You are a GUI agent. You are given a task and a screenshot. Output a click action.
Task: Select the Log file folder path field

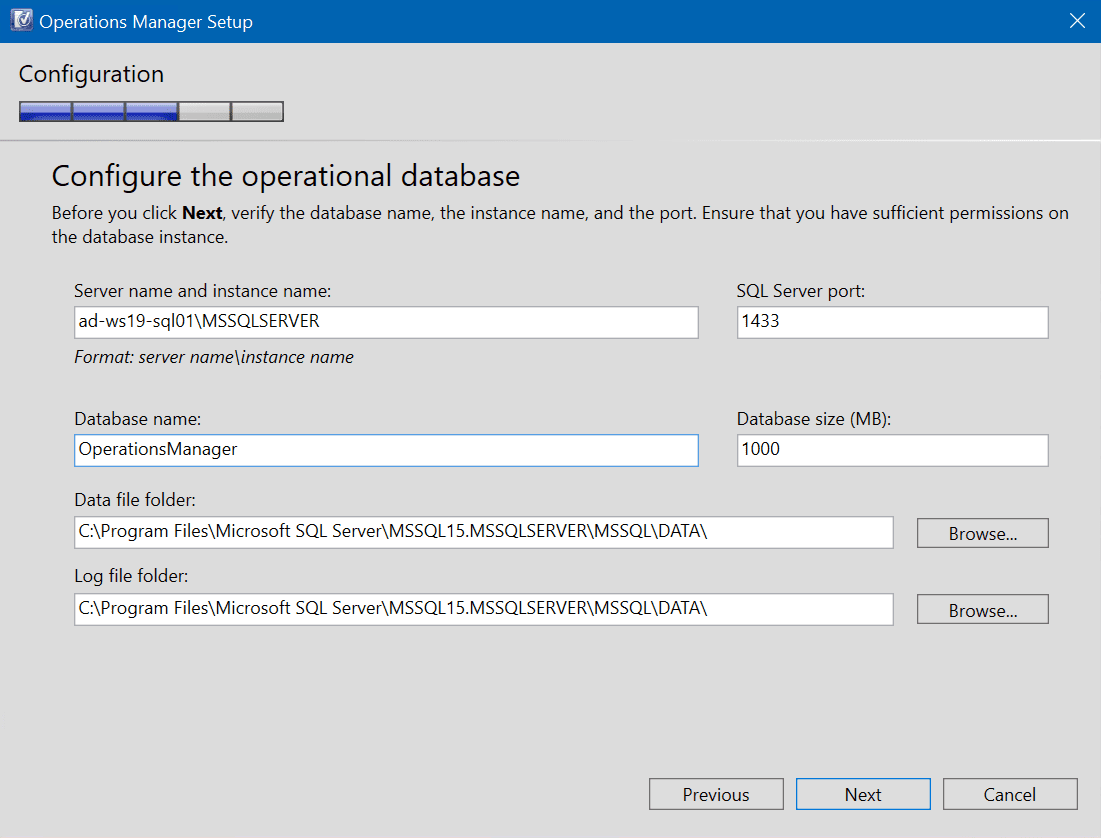click(483, 609)
